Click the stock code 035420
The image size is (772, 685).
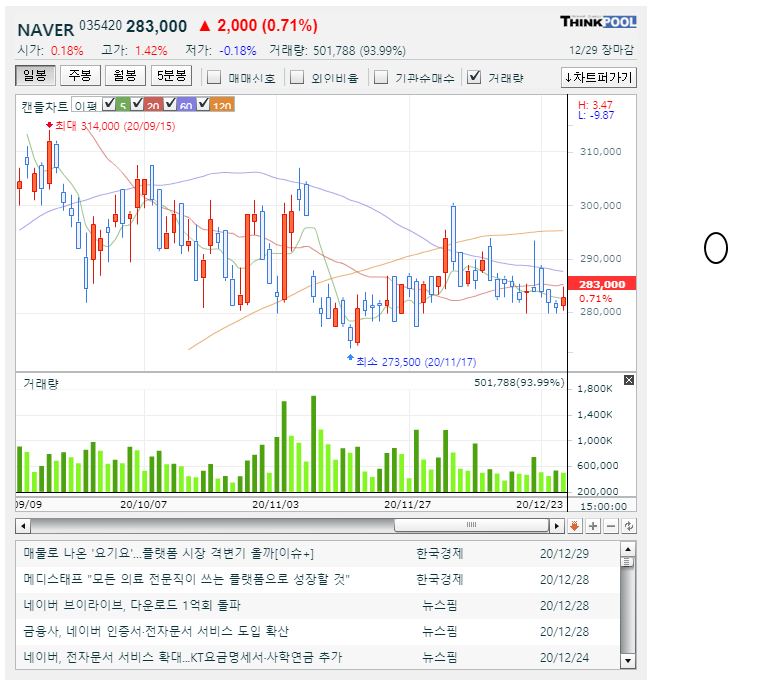point(100,25)
